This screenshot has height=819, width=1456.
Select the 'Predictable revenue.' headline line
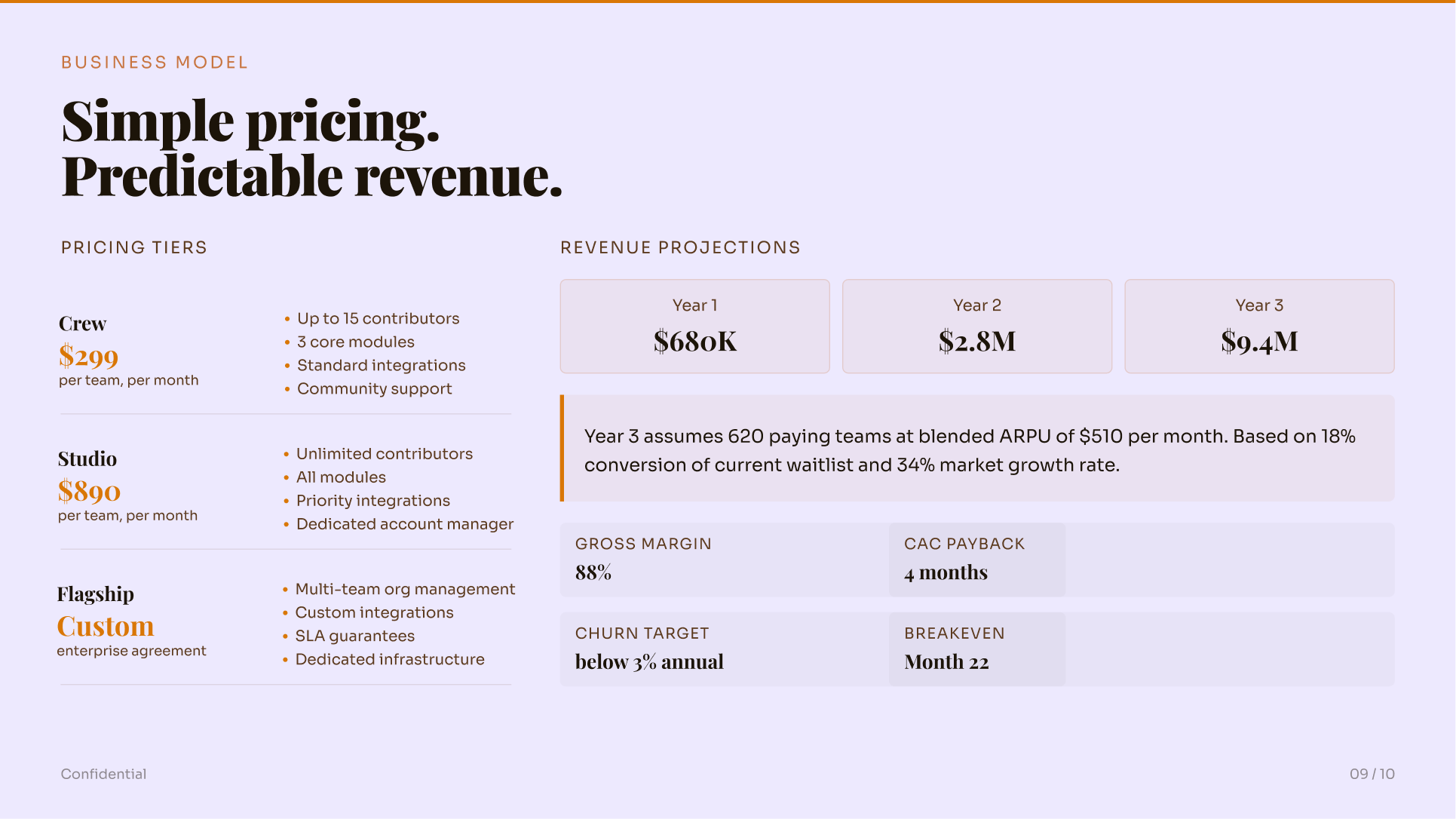tap(312, 176)
